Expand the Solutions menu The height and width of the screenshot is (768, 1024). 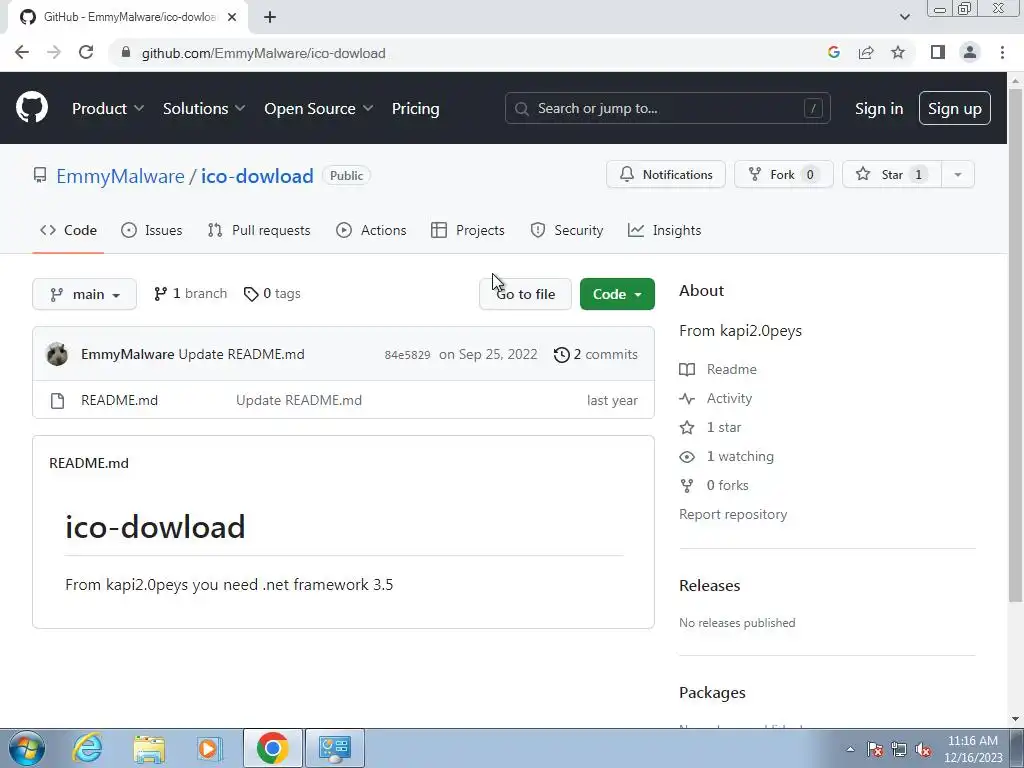[x=204, y=108]
